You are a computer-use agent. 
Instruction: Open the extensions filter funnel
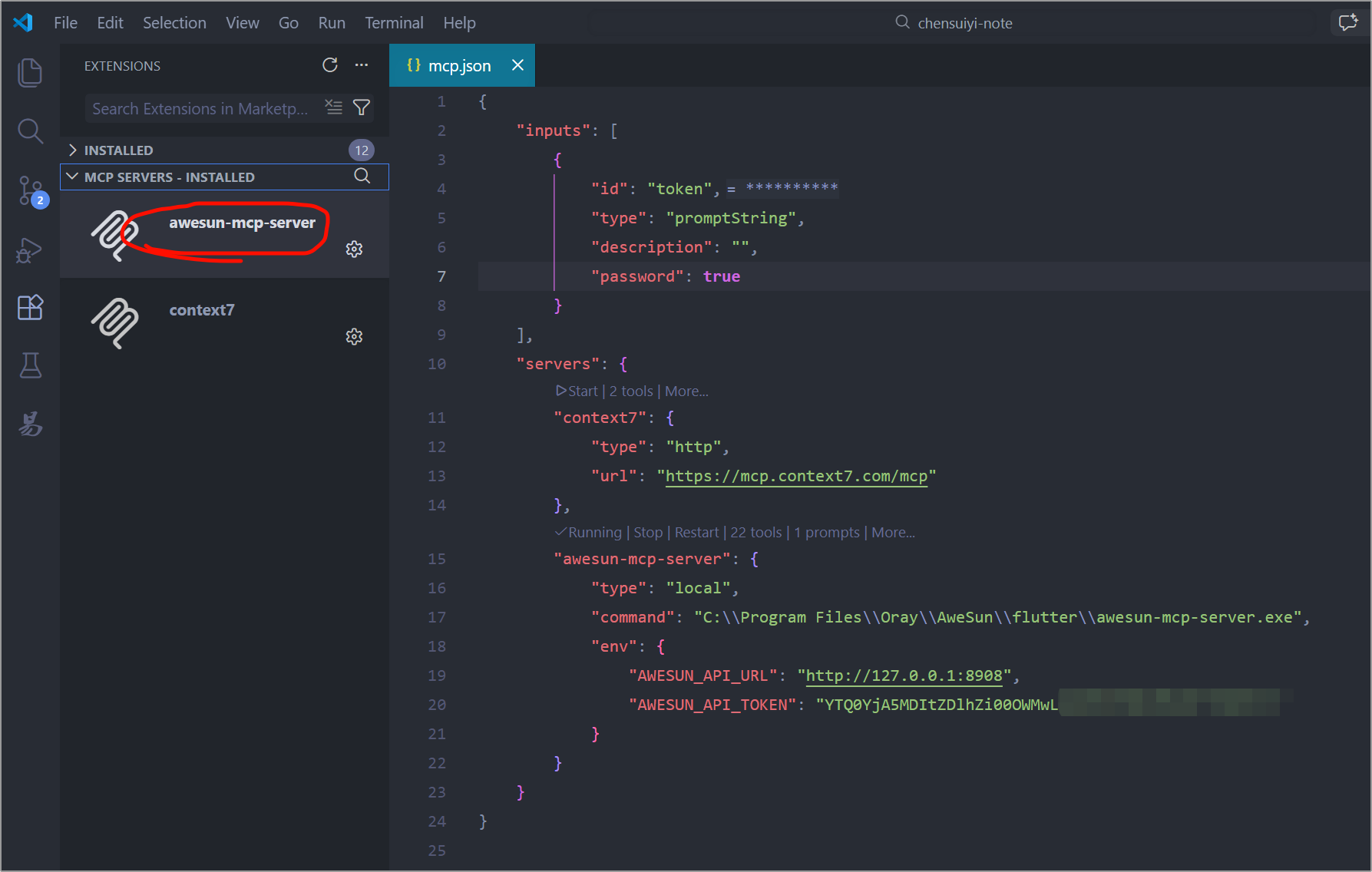[x=362, y=107]
